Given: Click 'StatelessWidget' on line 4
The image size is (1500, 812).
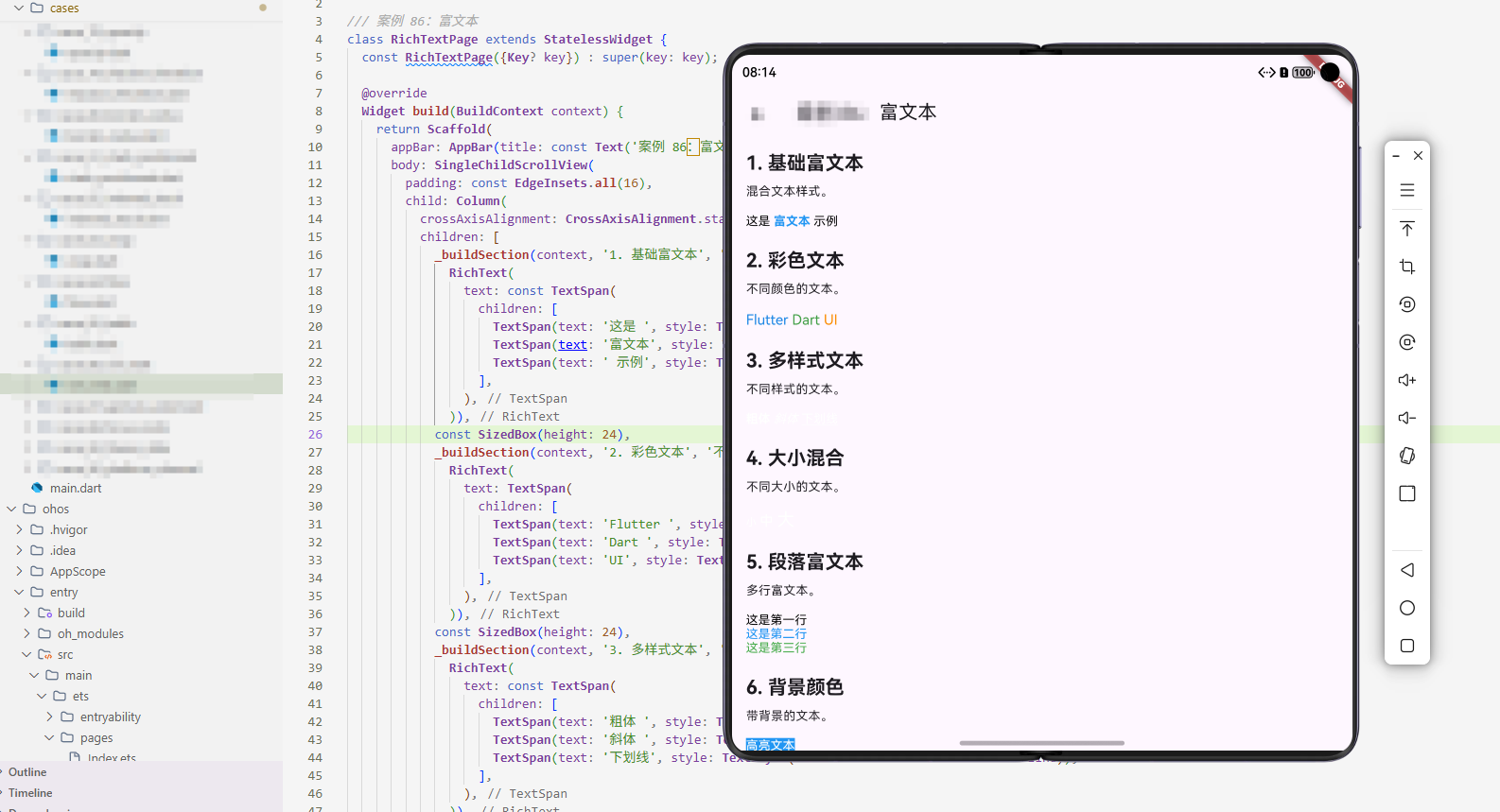Looking at the screenshot, I should pos(598,40).
